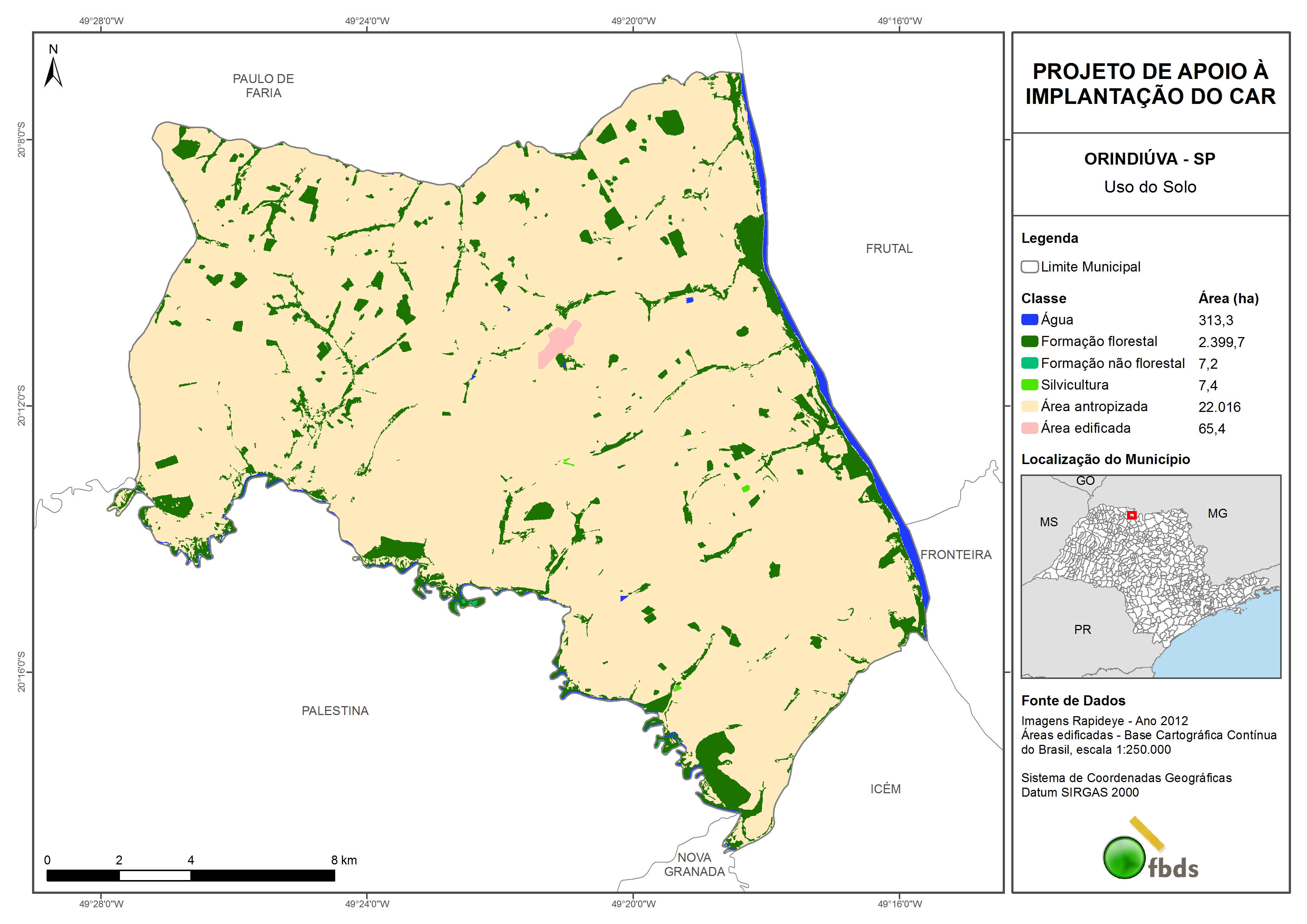Screen dimensions: 1307x924
Task: Click the bright green Silvicultura swatch
Action: click(x=1029, y=385)
